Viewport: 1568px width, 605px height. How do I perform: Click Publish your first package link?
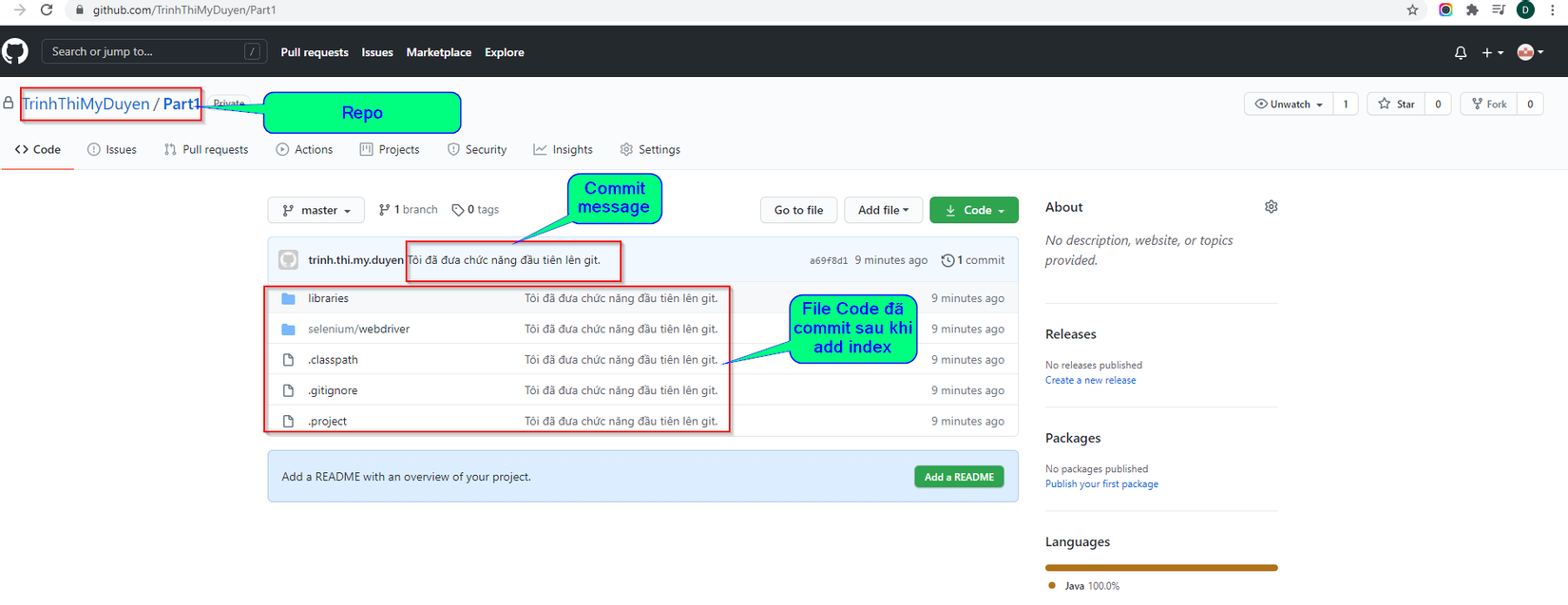(1101, 484)
